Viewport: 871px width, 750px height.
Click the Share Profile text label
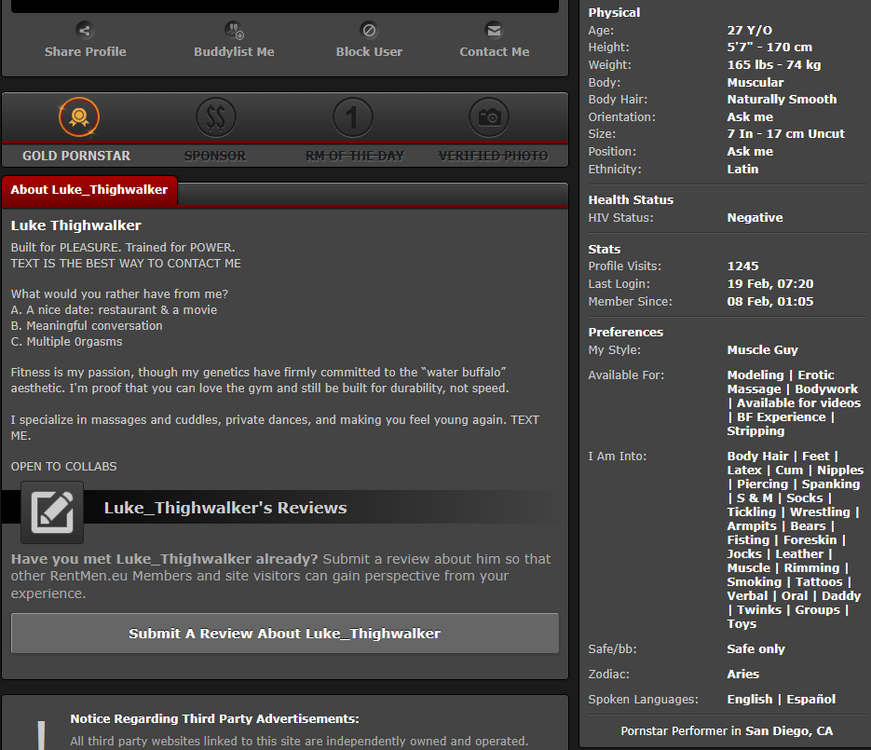85,52
